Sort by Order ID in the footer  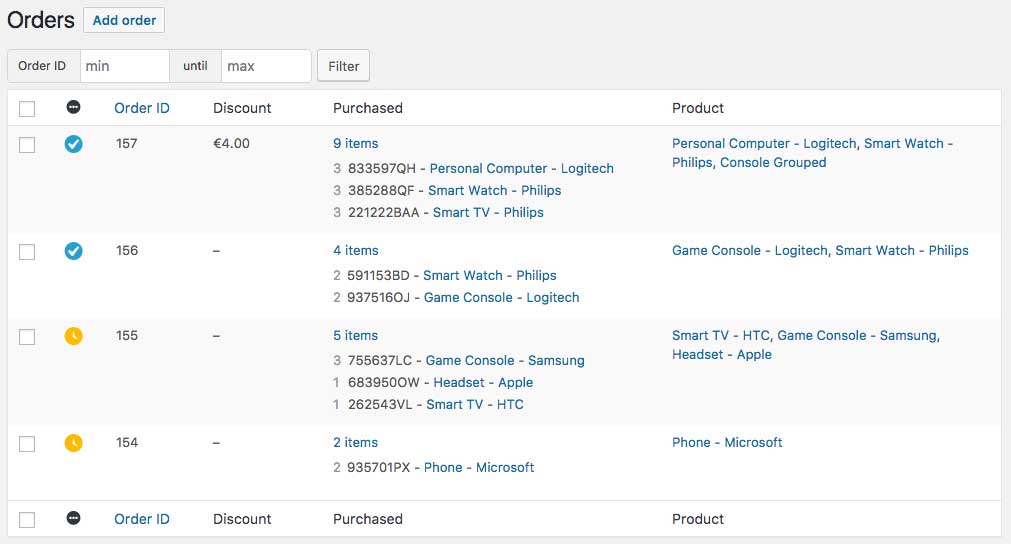tap(142, 519)
